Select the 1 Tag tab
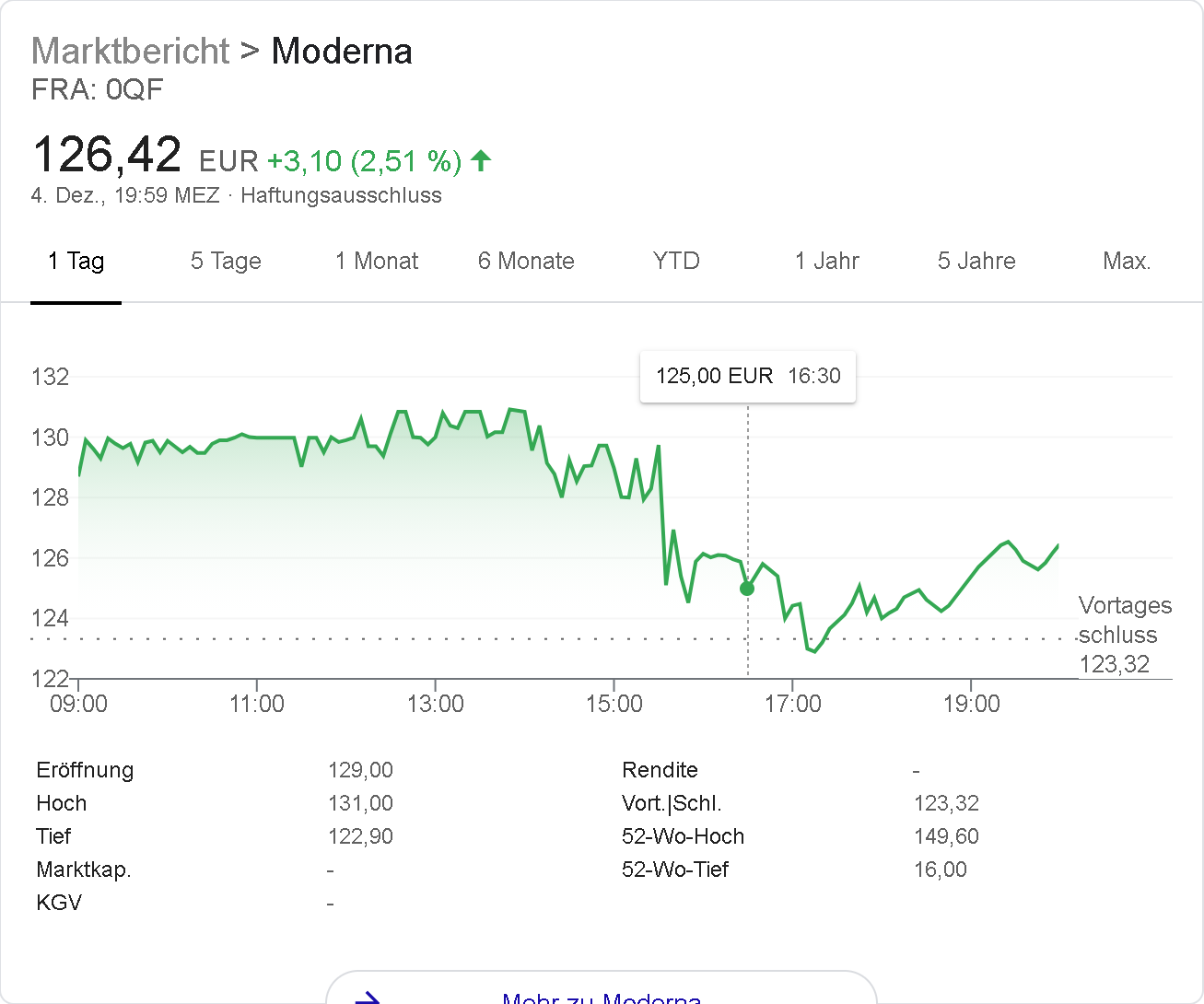This screenshot has height=1004, width=1204. tap(76, 262)
